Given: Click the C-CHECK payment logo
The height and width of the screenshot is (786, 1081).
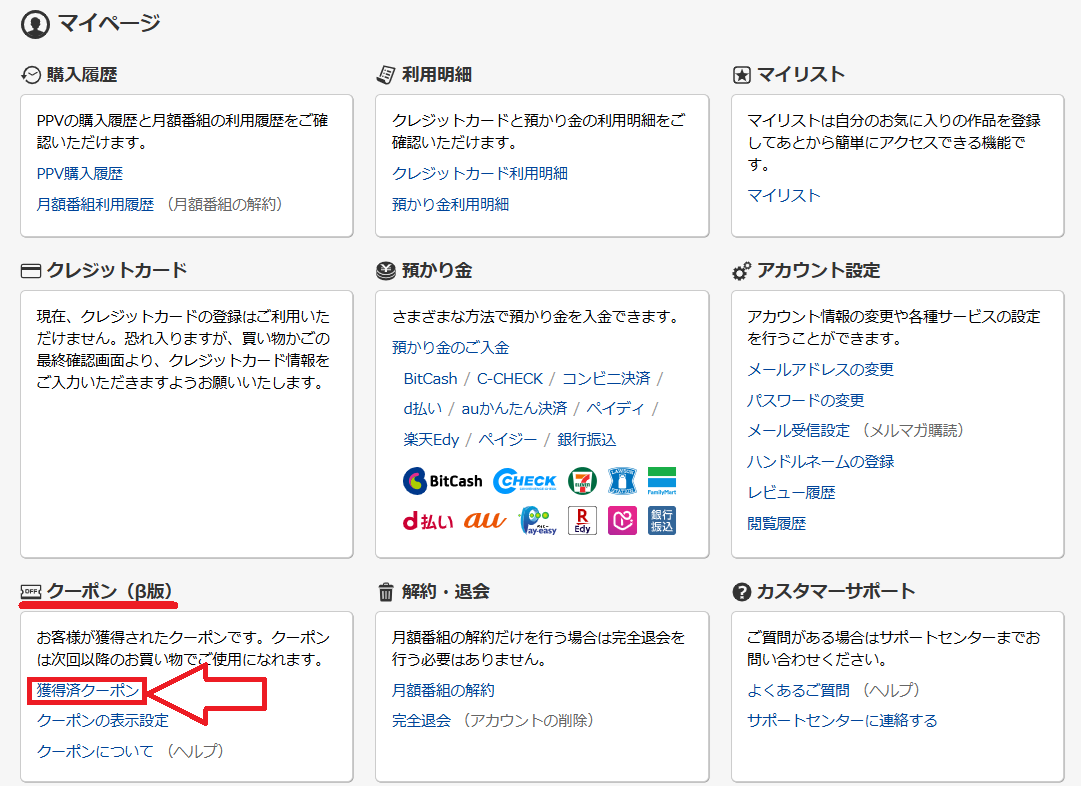Looking at the screenshot, I should click(x=525, y=481).
